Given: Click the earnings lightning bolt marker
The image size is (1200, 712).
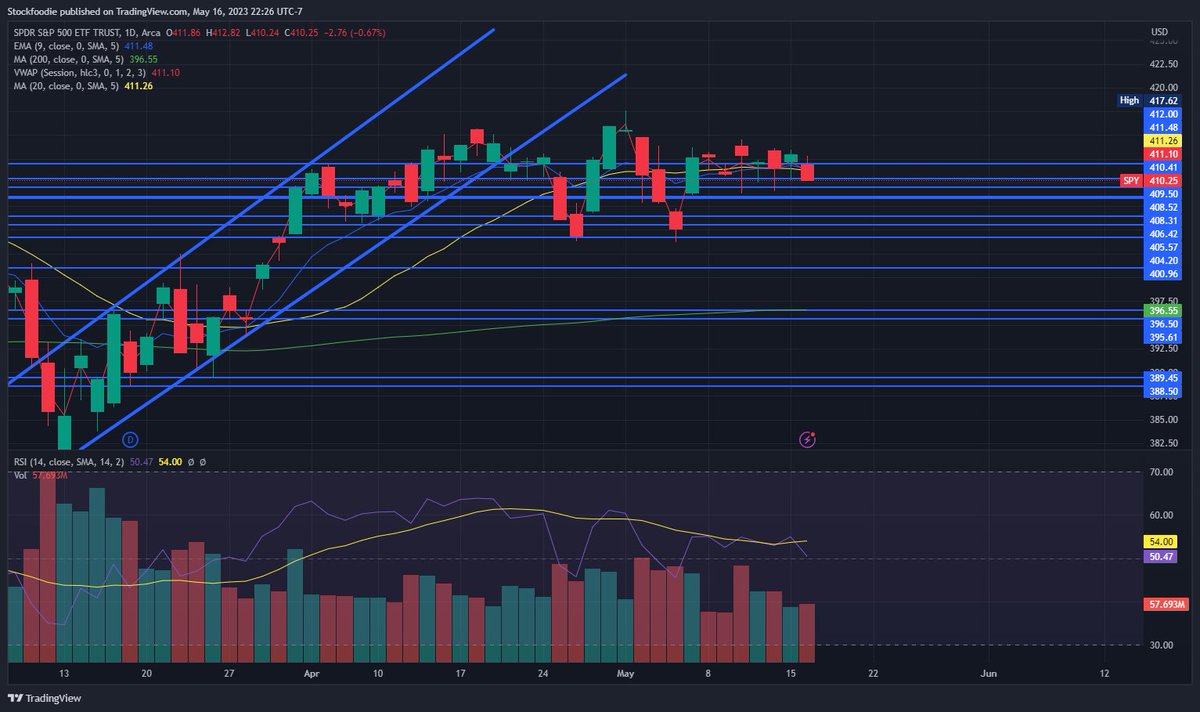Looking at the screenshot, I should pyautogui.click(x=808, y=439).
